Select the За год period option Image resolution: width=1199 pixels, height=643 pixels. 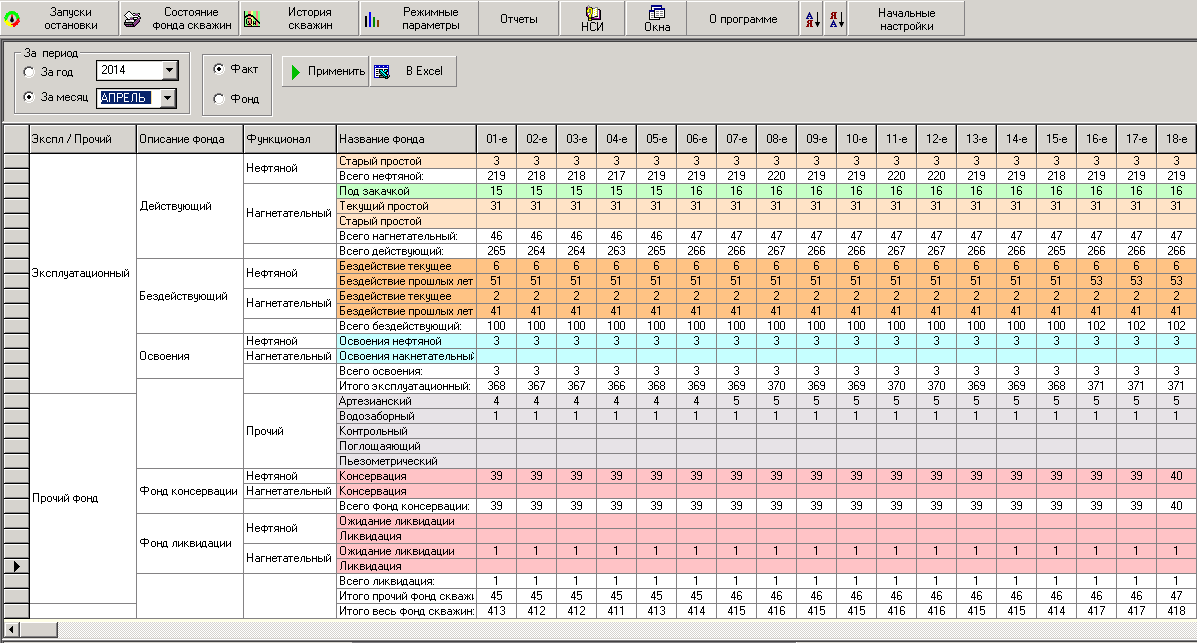[x=29, y=72]
